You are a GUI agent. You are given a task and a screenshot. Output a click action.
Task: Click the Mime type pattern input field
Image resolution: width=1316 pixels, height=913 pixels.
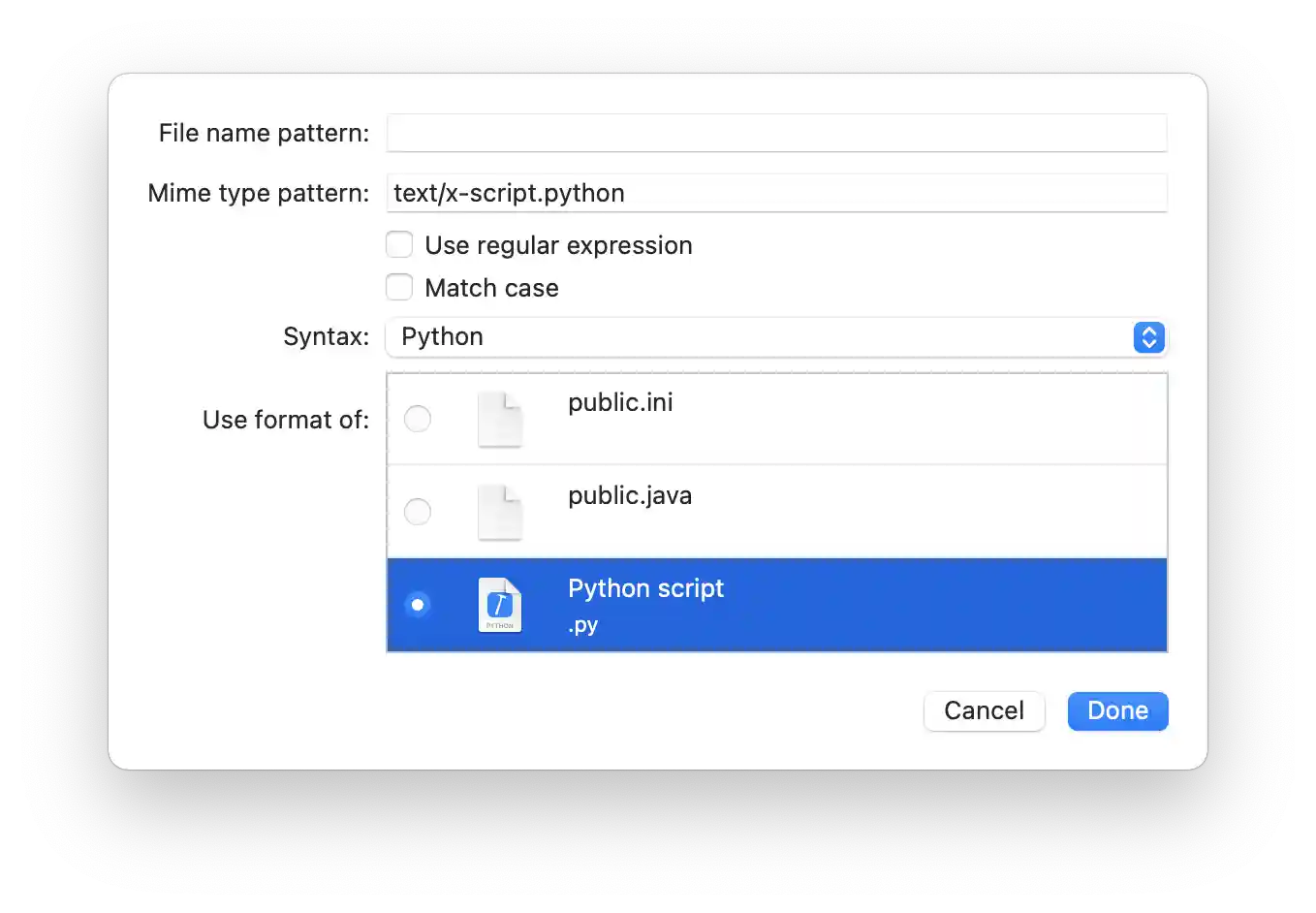775,193
